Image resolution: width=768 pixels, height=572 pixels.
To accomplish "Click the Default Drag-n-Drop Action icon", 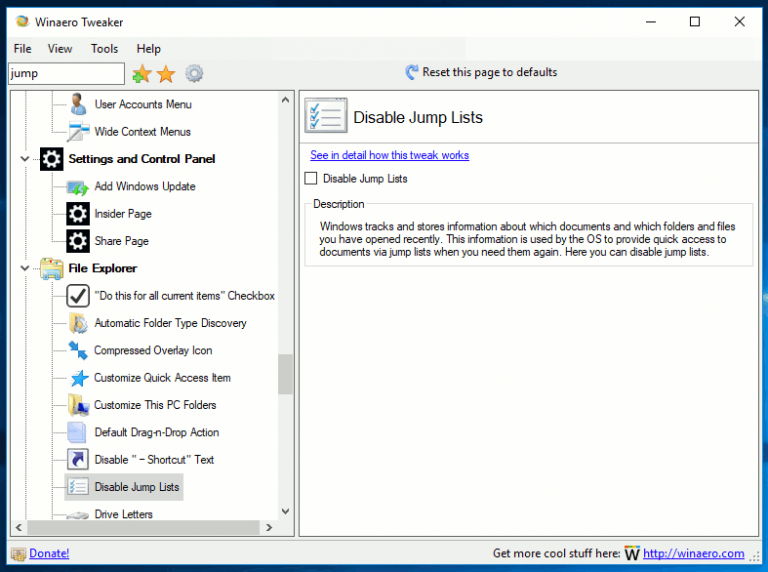I will point(77,432).
